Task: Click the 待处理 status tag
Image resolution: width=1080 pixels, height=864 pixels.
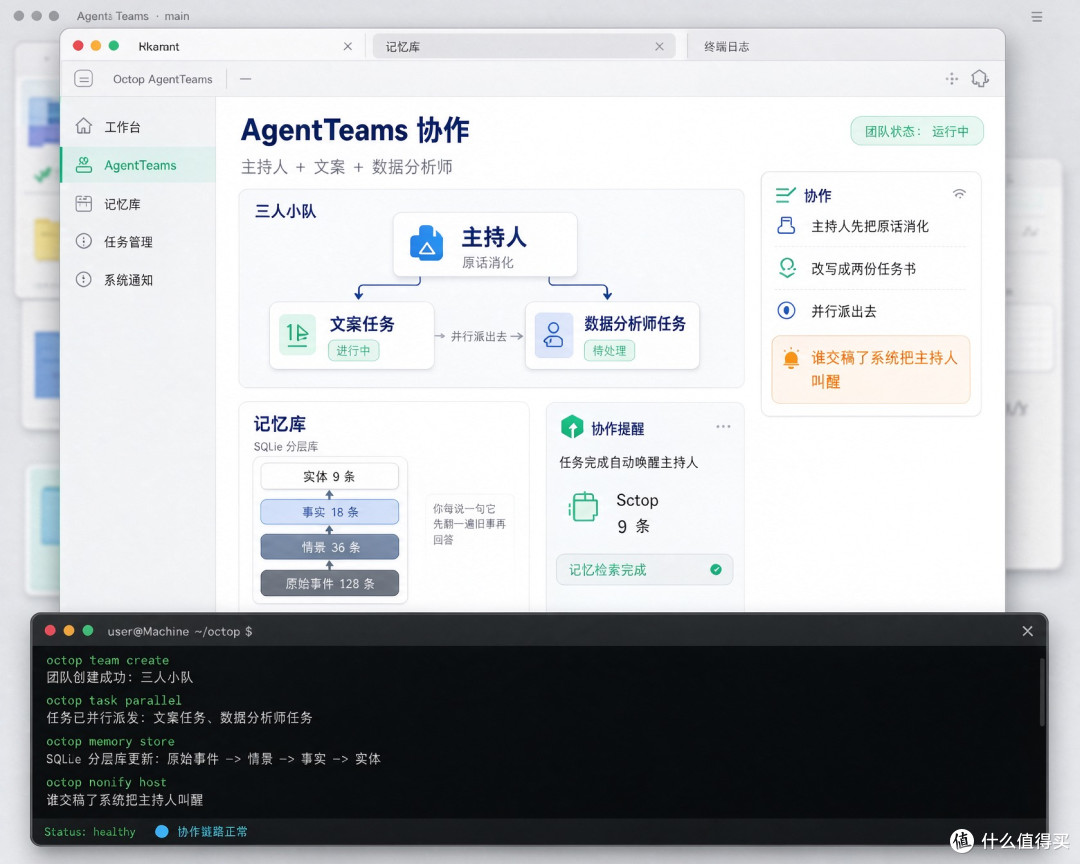Action: (610, 351)
